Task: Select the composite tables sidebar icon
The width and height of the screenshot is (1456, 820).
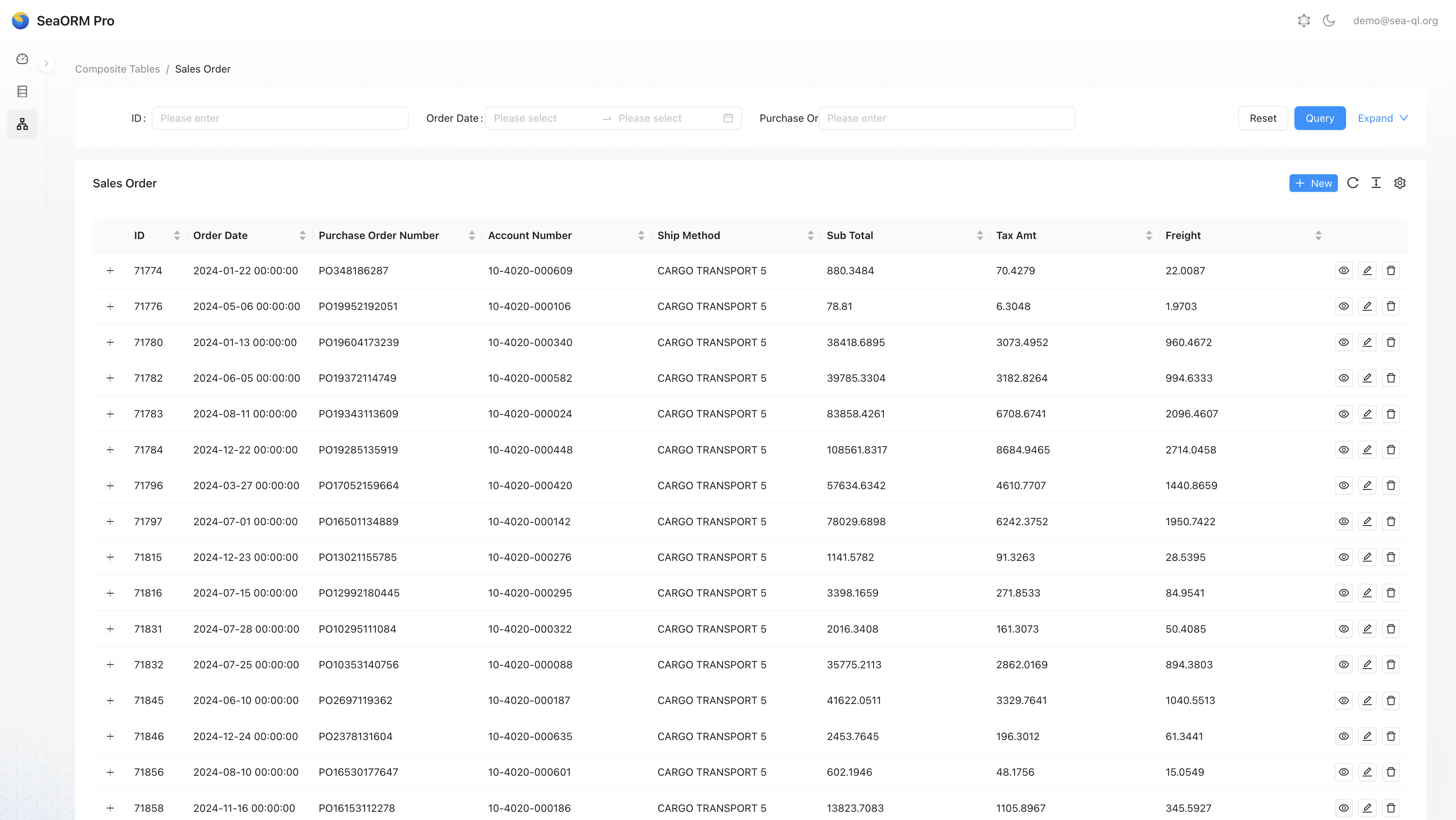Action: pyautogui.click(x=22, y=124)
